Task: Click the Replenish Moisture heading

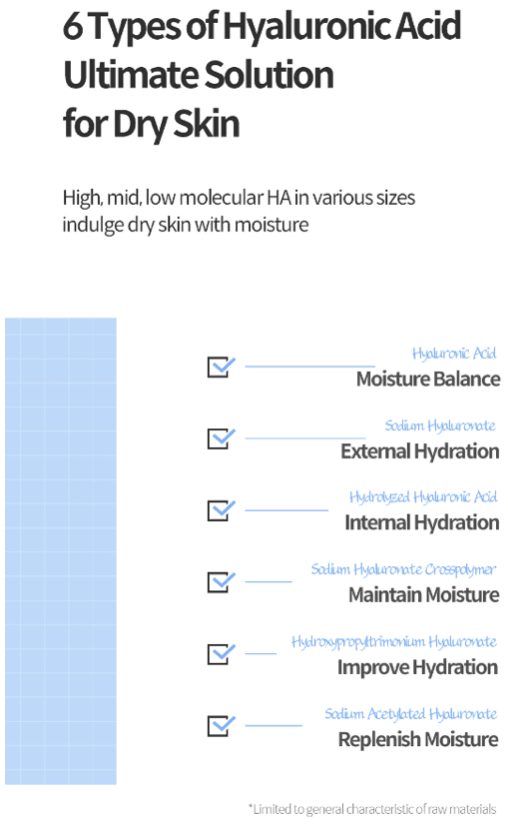Action: pyautogui.click(x=418, y=739)
